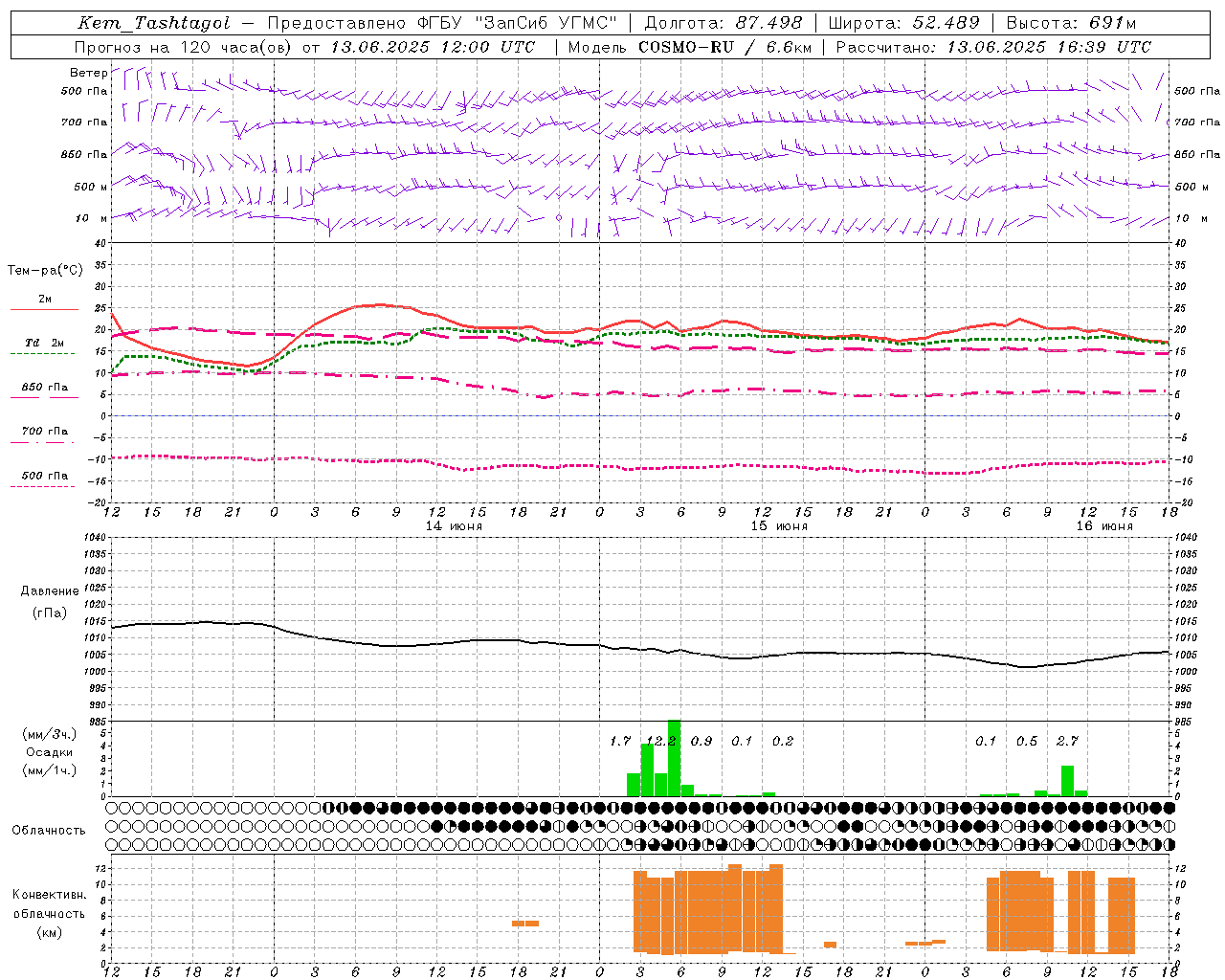Image resolution: width=1225 pixels, height=980 pixels.
Task: Select the latitude value Широта: 52.489
Action: pos(903,24)
